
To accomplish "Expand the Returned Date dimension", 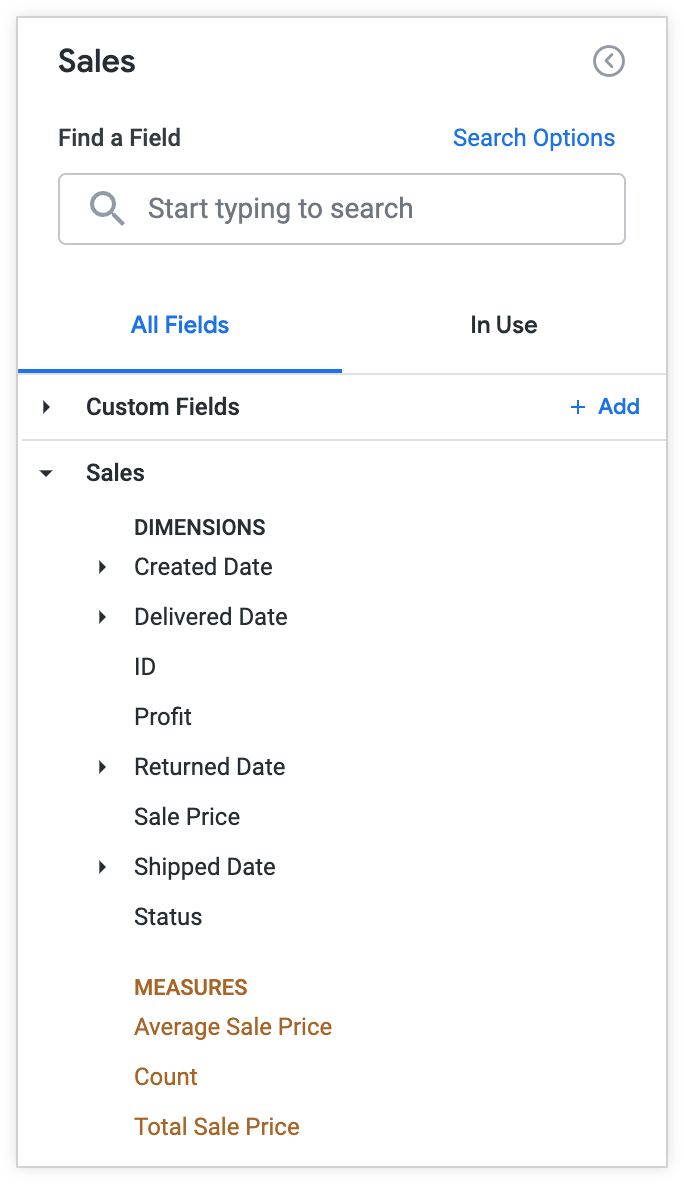I will 102,766.
